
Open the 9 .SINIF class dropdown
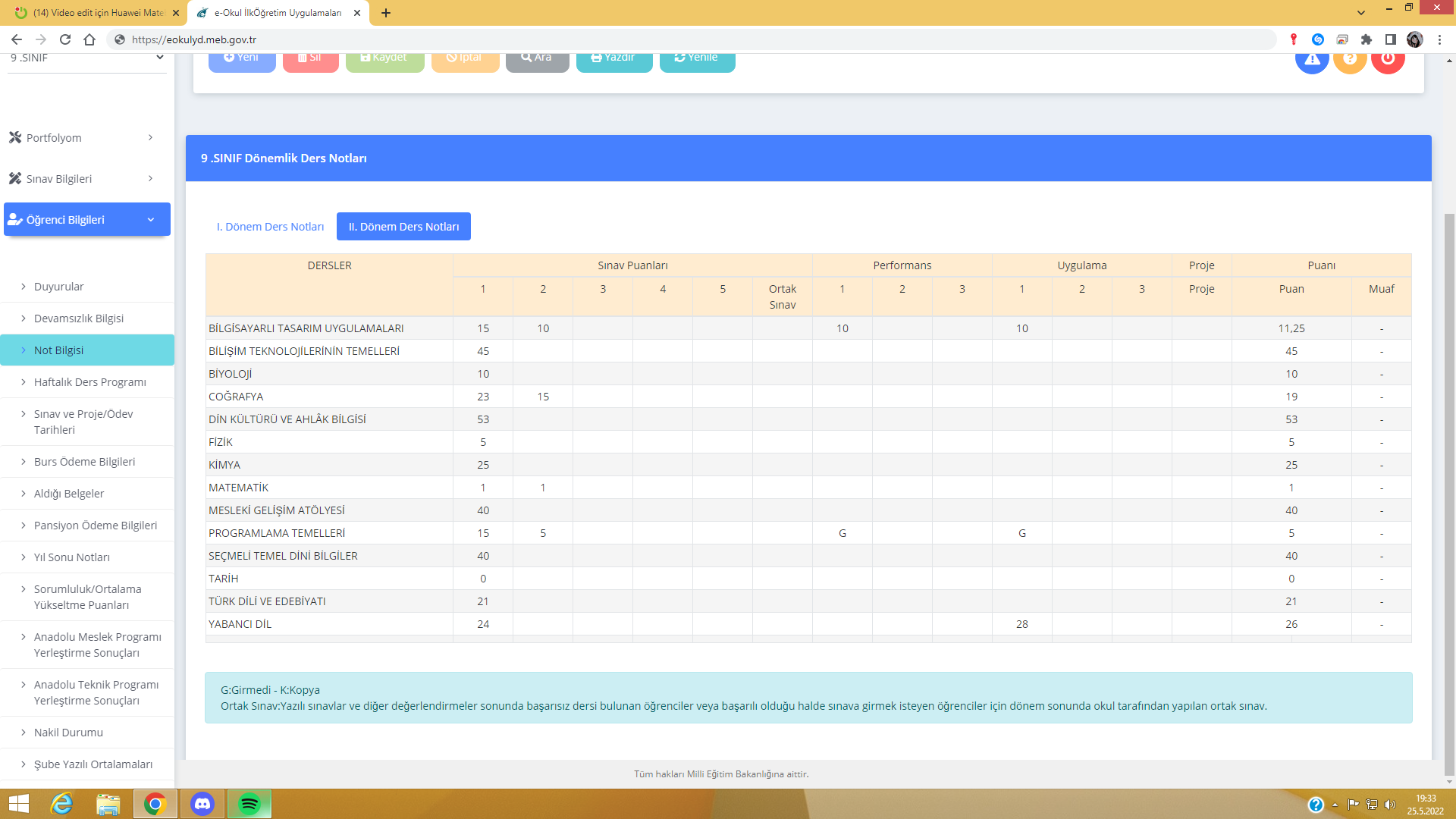[x=86, y=58]
